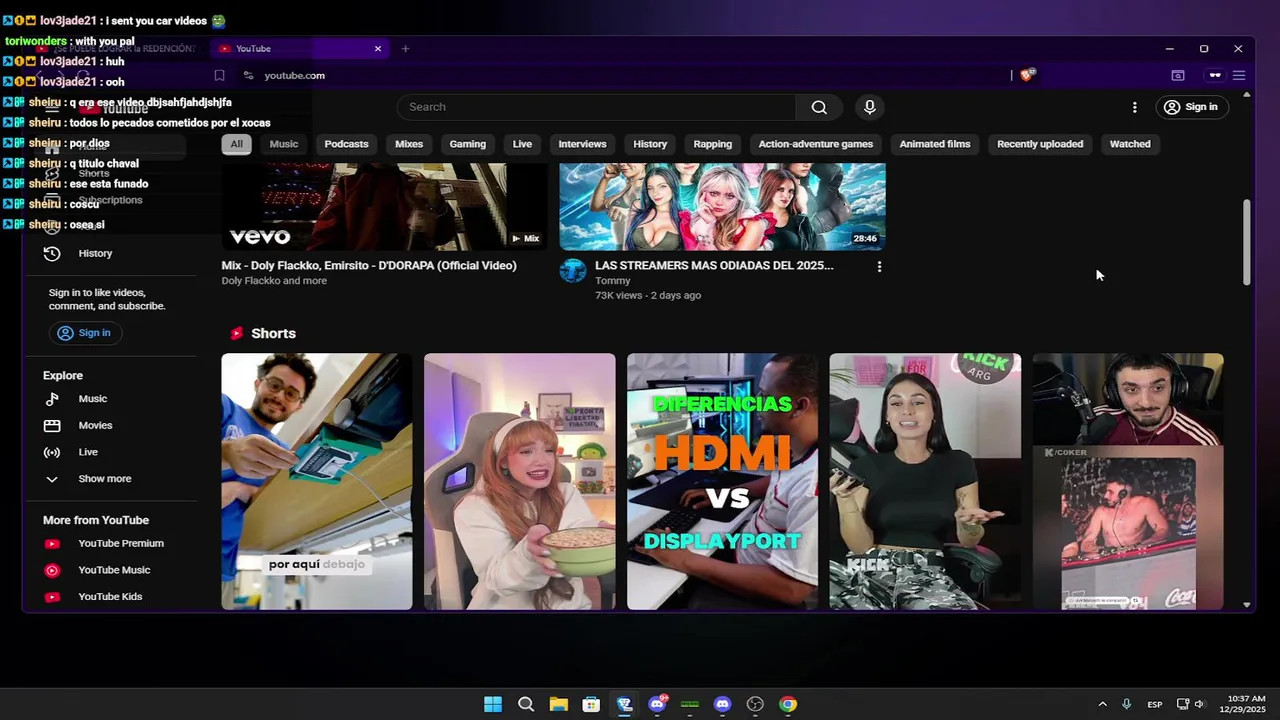Open the vevo mix video thumbnail
The height and width of the screenshot is (720, 1280).
tap(384, 206)
